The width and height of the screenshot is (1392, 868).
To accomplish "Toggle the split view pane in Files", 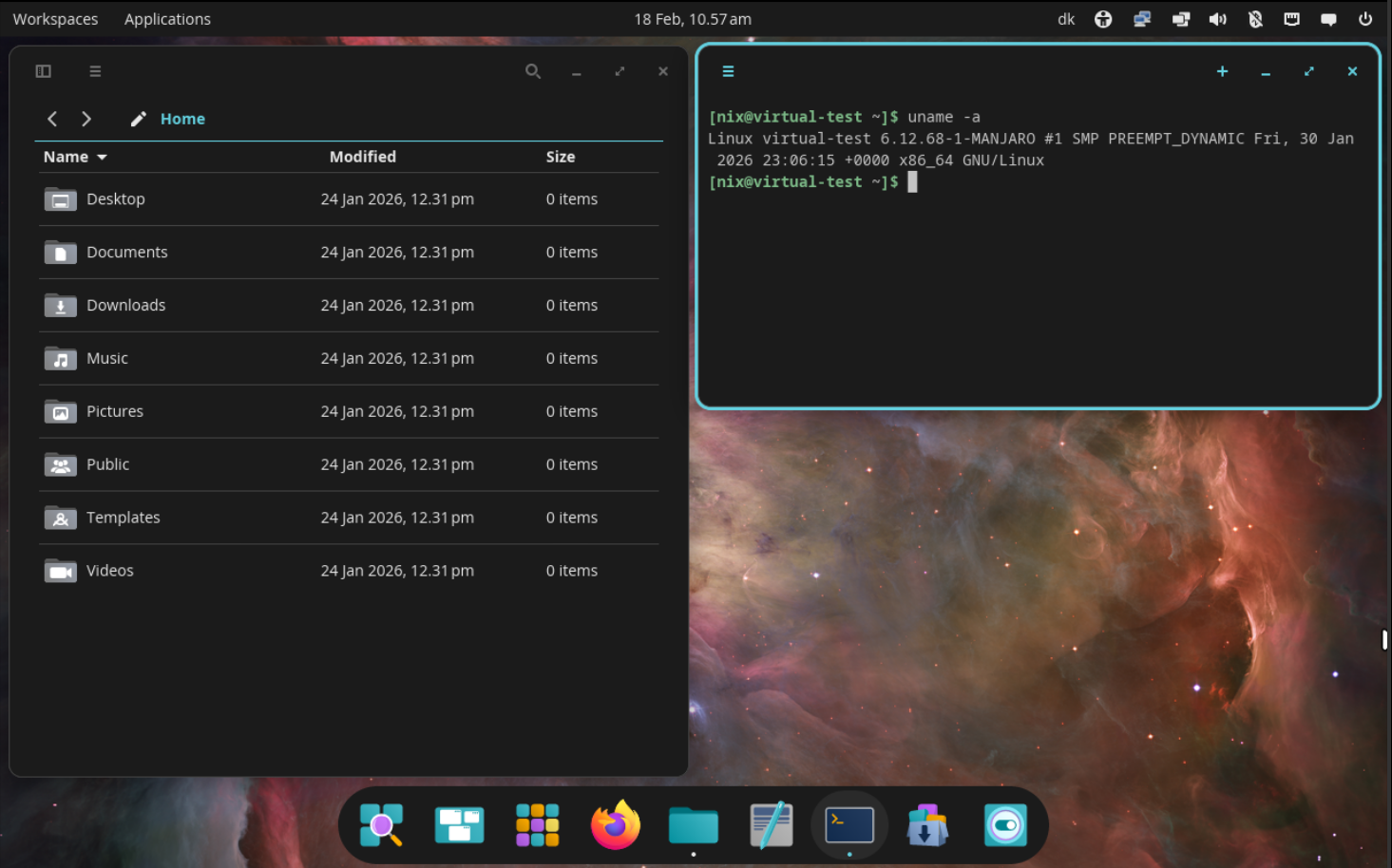I will coord(43,70).
